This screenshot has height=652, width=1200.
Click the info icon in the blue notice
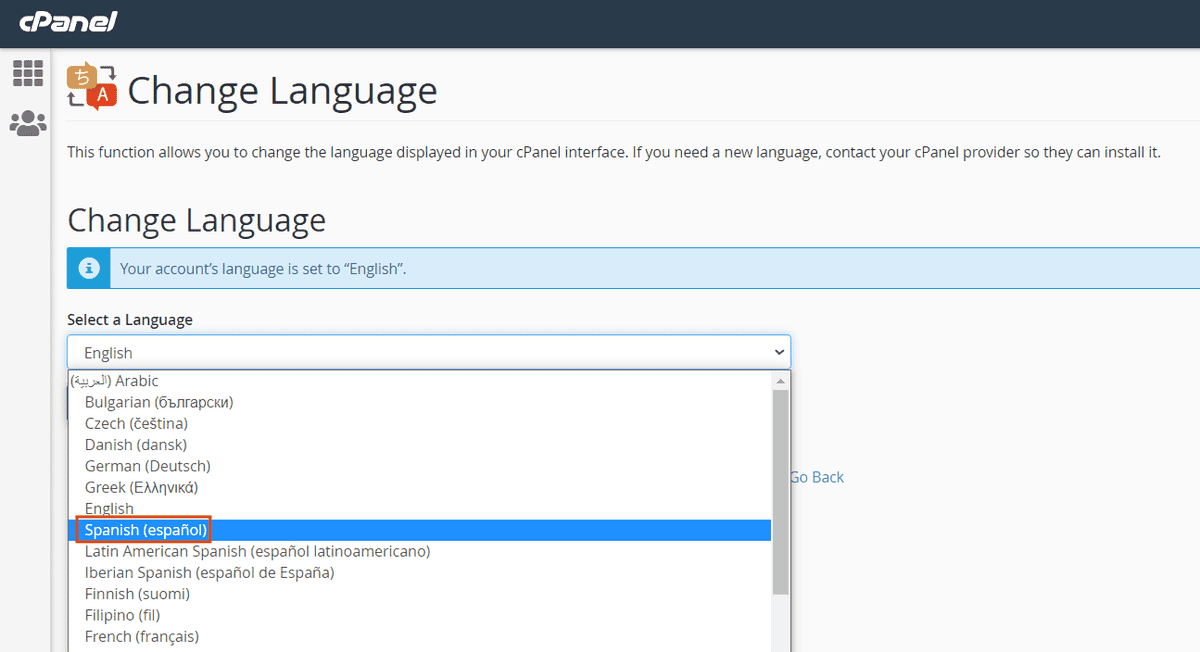(88, 268)
